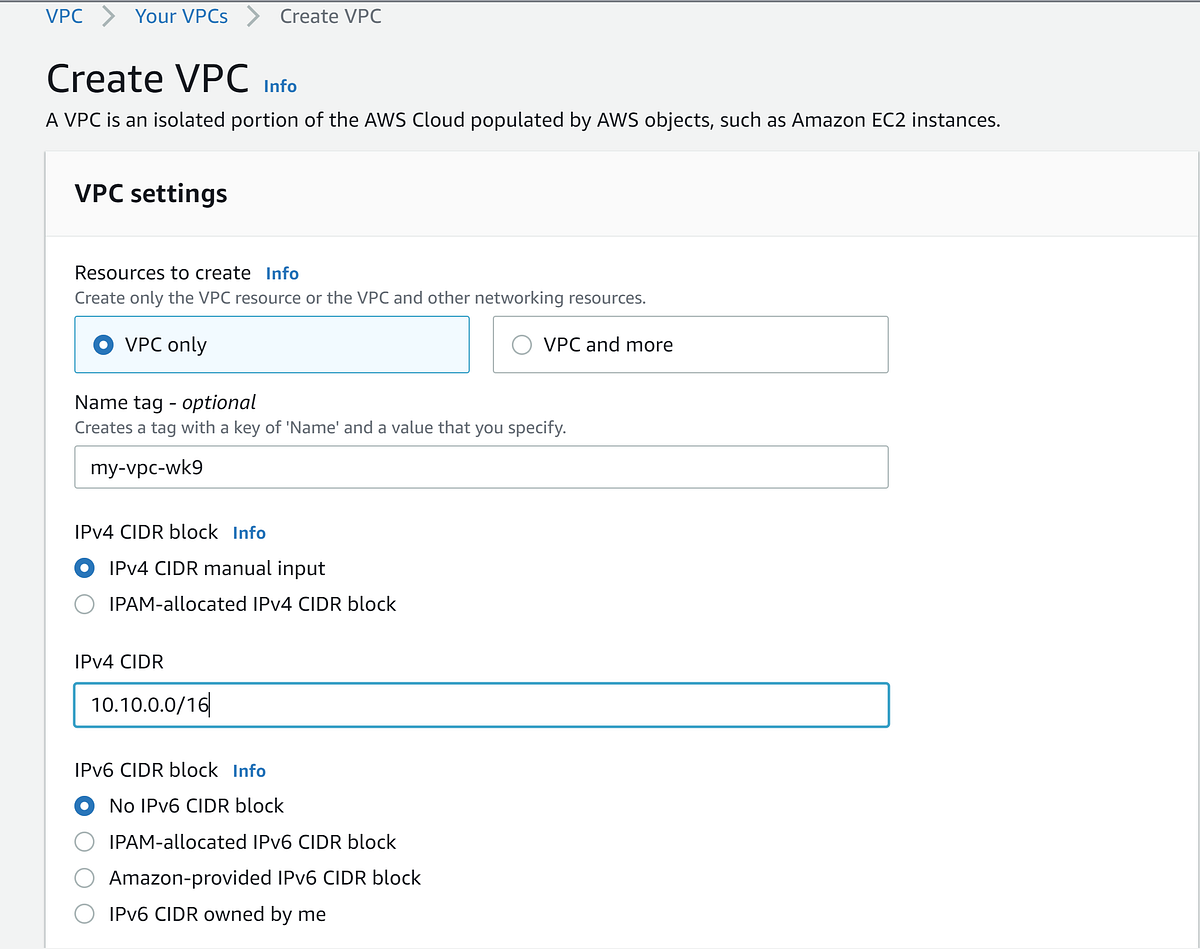
Task: Select IPv6 CIDR owned by me
Action: 86,914
